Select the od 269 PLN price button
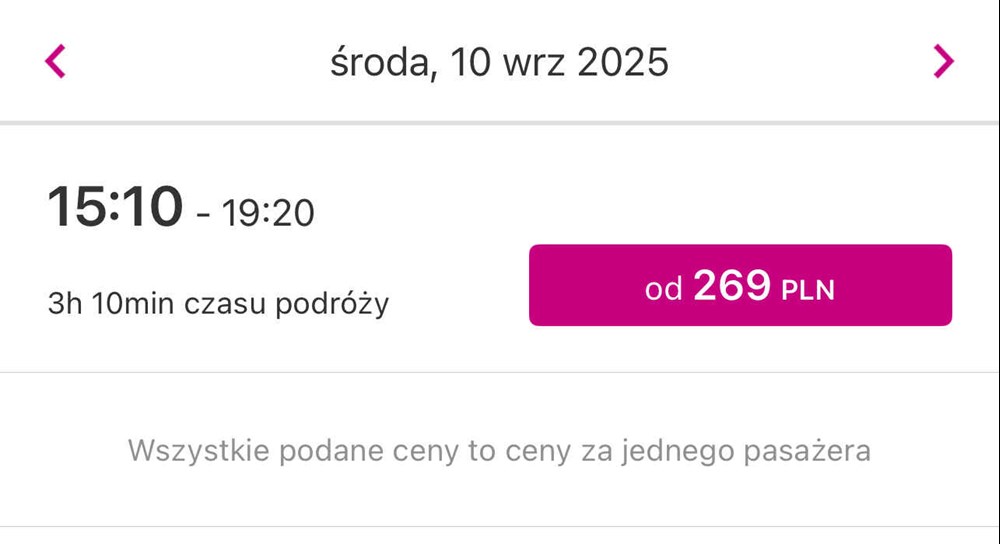1000x544 pixels. [x=740, y=285]
